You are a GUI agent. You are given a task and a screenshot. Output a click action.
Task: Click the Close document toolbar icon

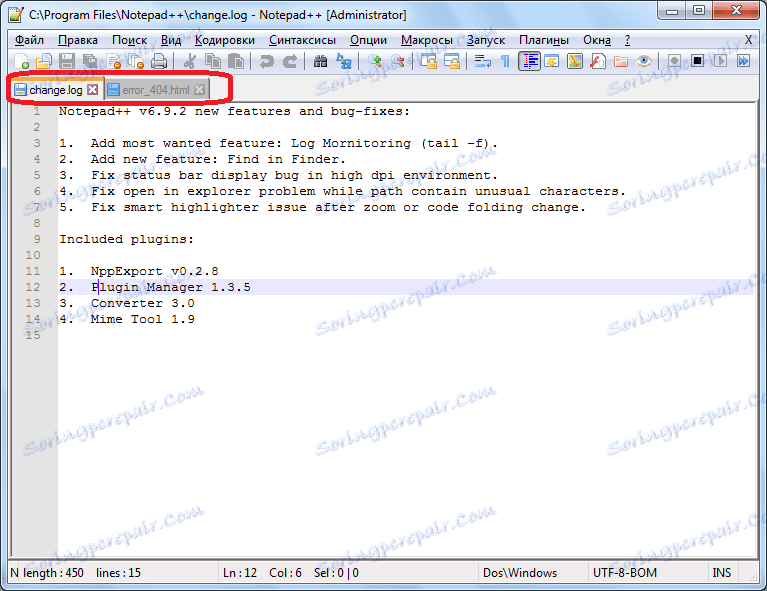point(113,62)
